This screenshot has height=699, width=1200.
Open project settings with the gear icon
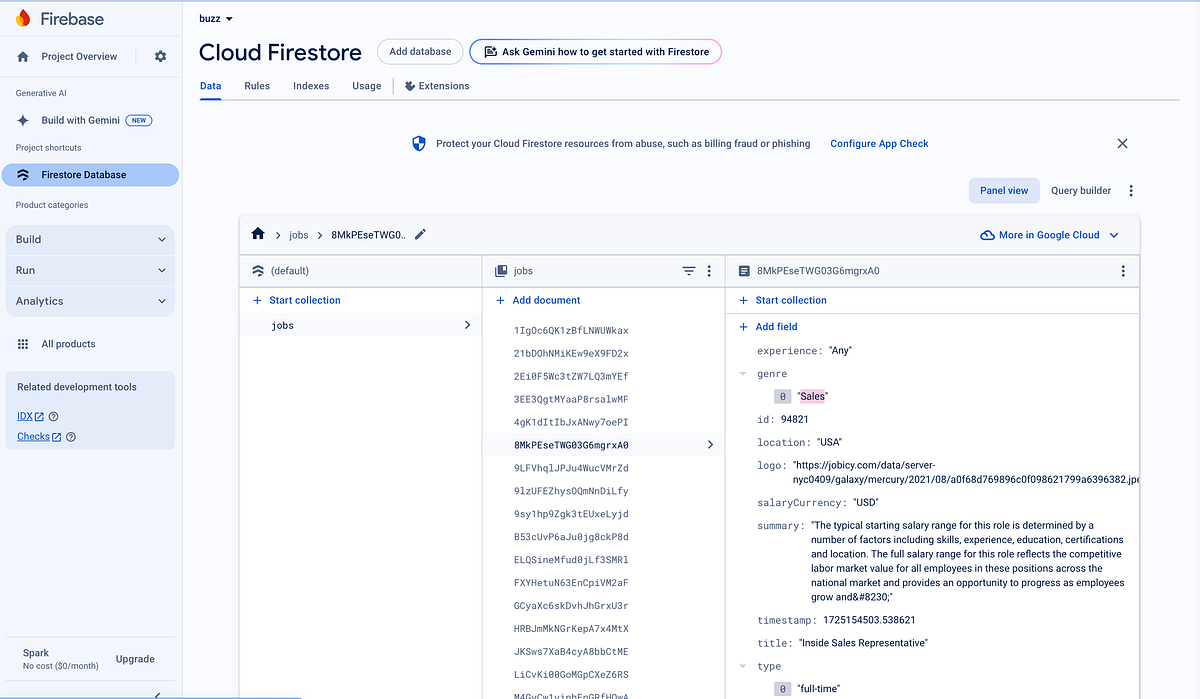(x=158, y=56)
